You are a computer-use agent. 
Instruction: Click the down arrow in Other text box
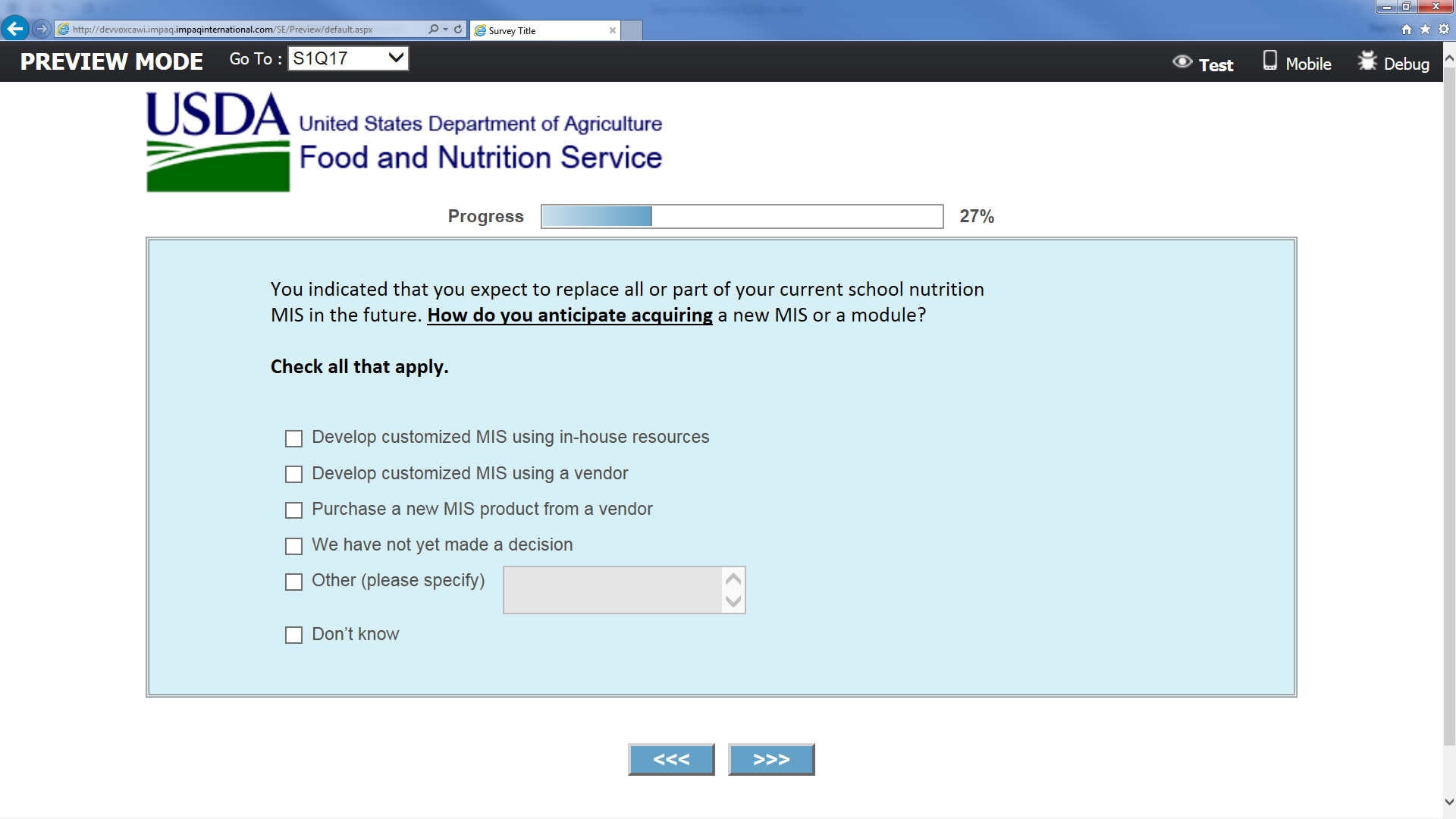tap(733, 601)
